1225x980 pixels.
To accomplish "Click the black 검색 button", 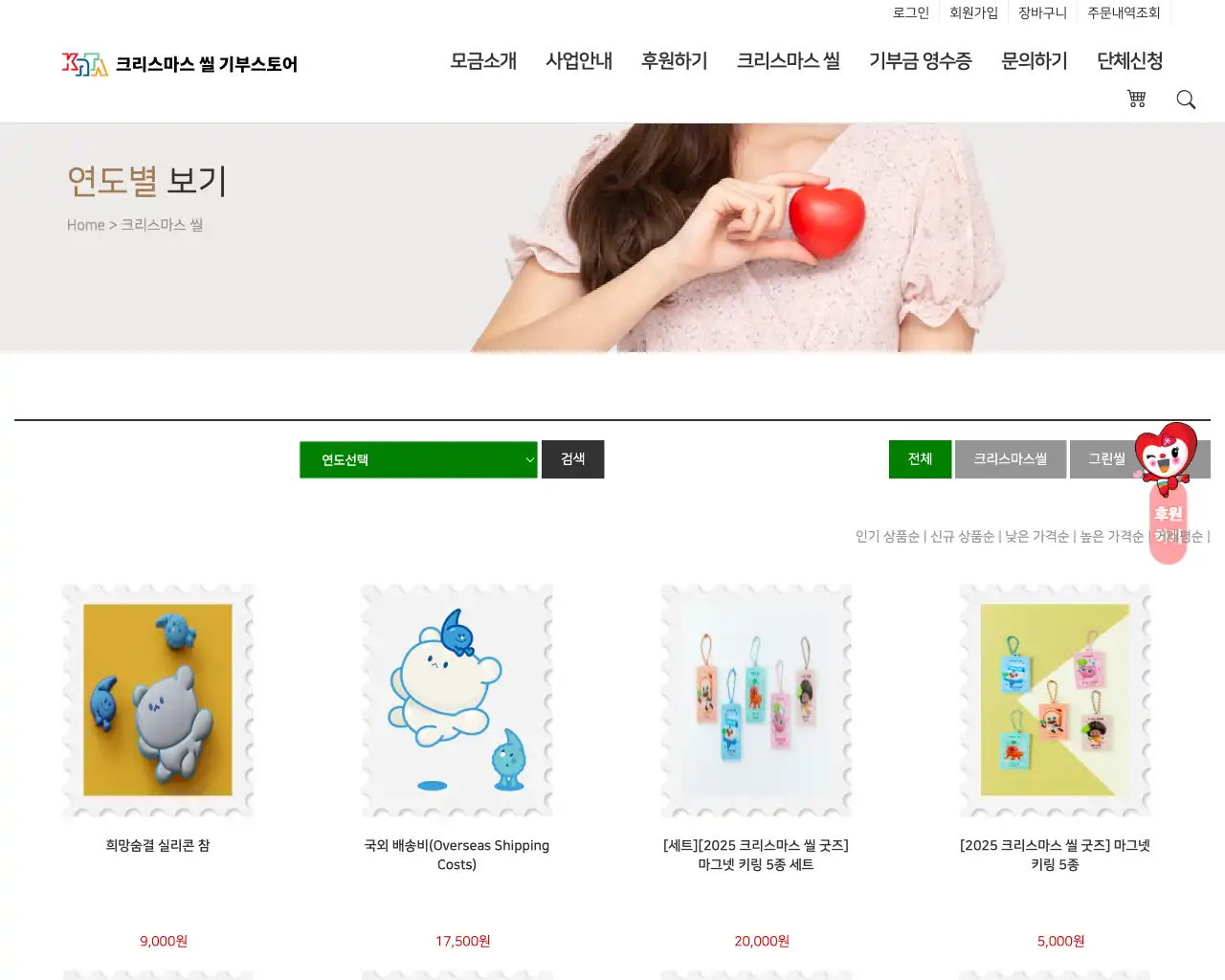I will click(x=572, y=459).
